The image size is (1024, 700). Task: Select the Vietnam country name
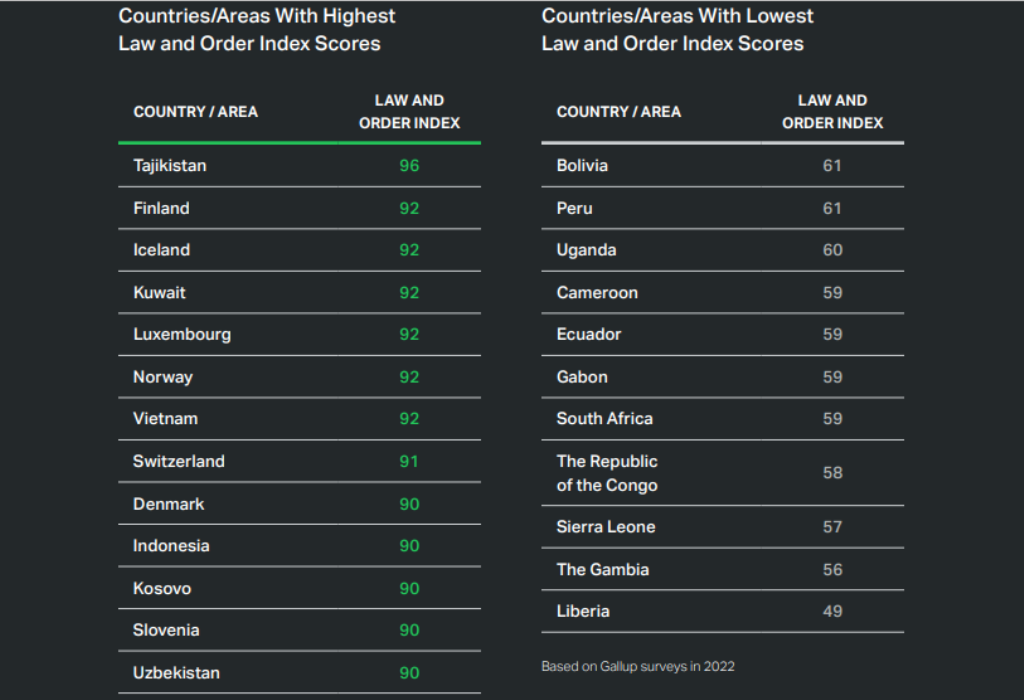[165, 418]
